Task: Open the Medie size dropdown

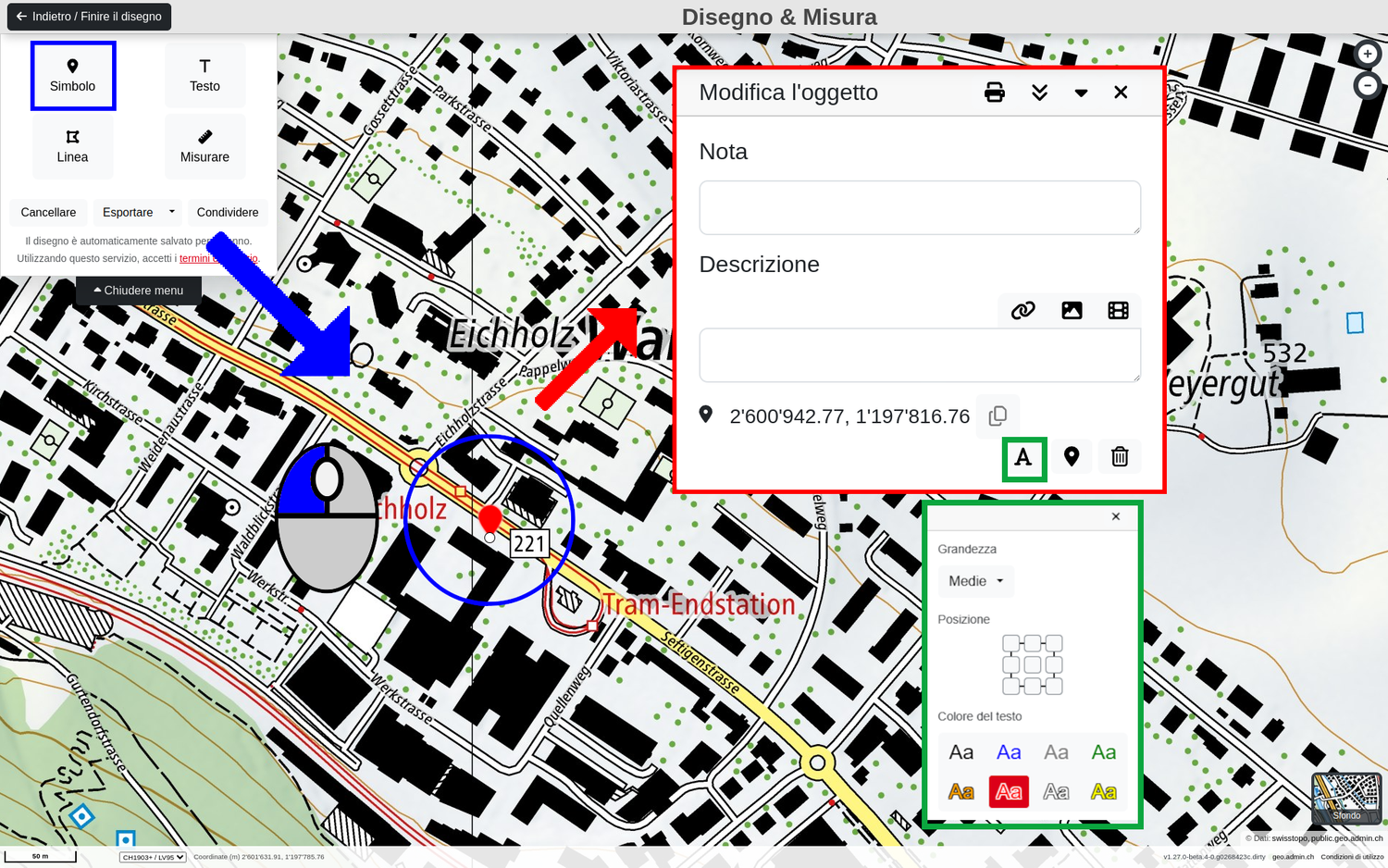Action: click(975, 581)
